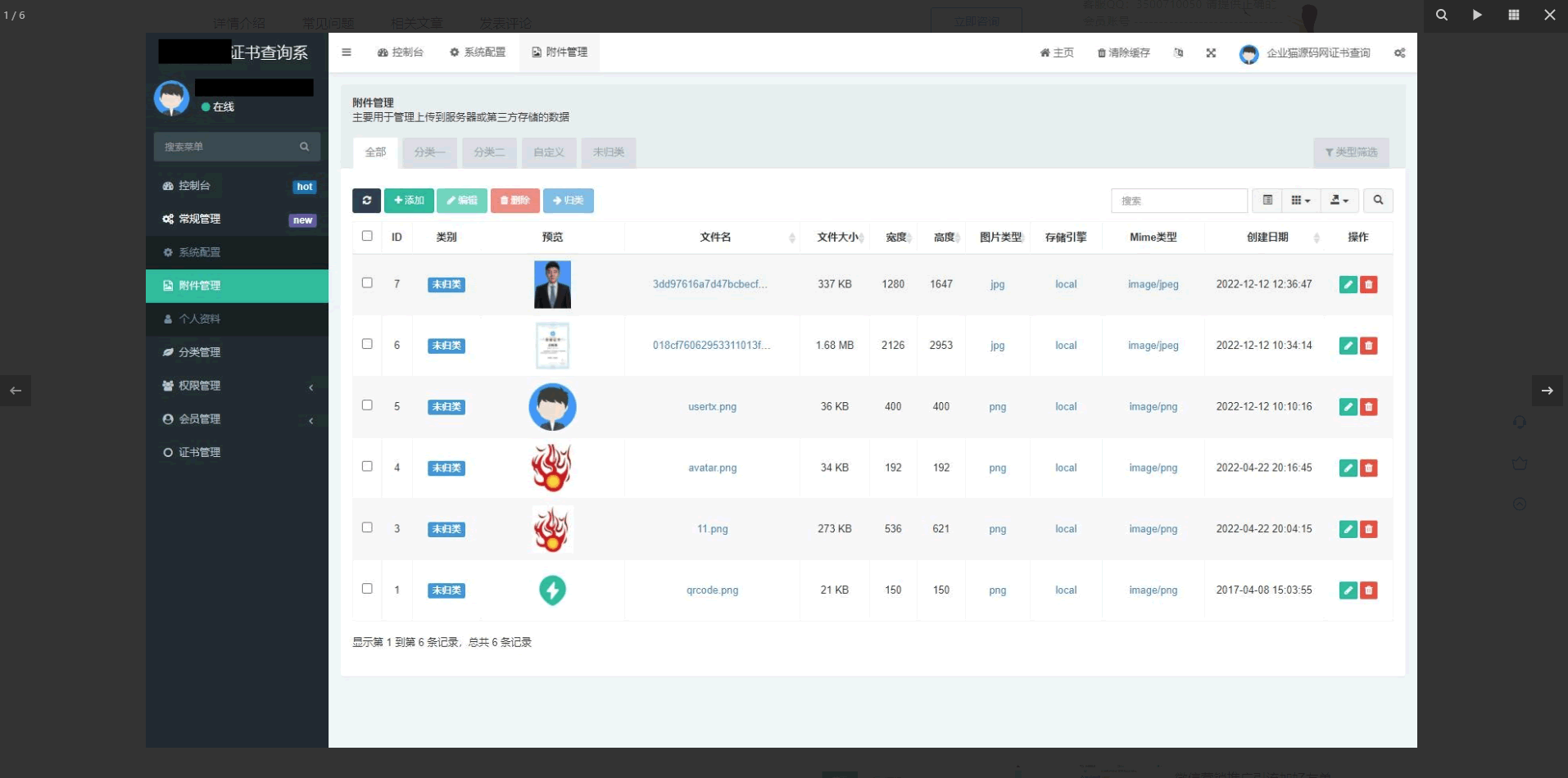1568x778 pixels.
Task: Click the green edit icon for usertx.png
Action: coord(1348,407)
